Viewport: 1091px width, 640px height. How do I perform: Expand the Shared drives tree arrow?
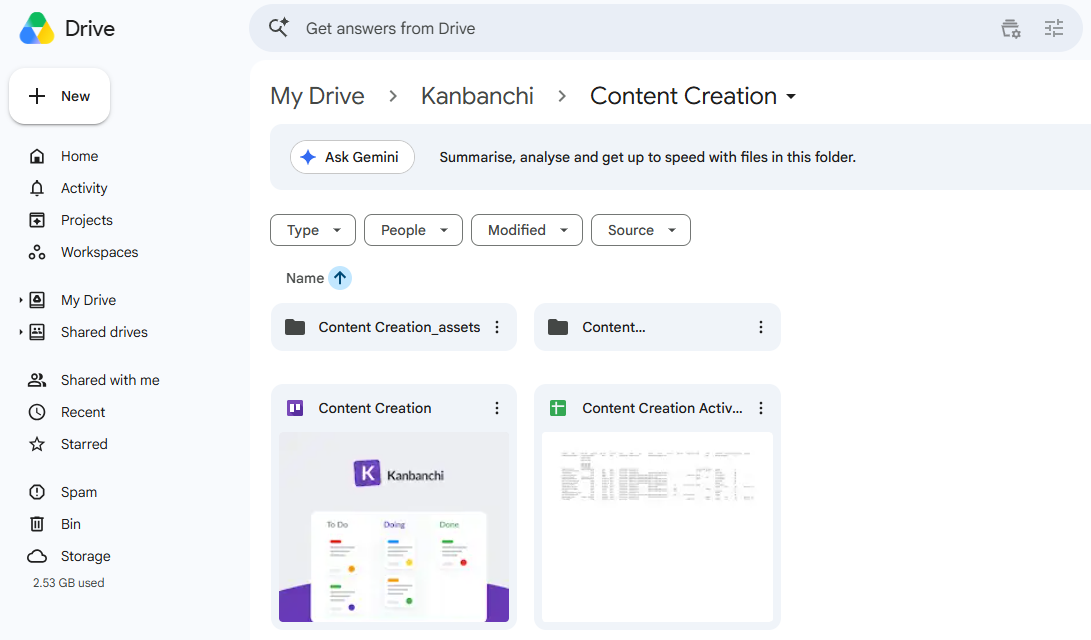coord(21,332)
